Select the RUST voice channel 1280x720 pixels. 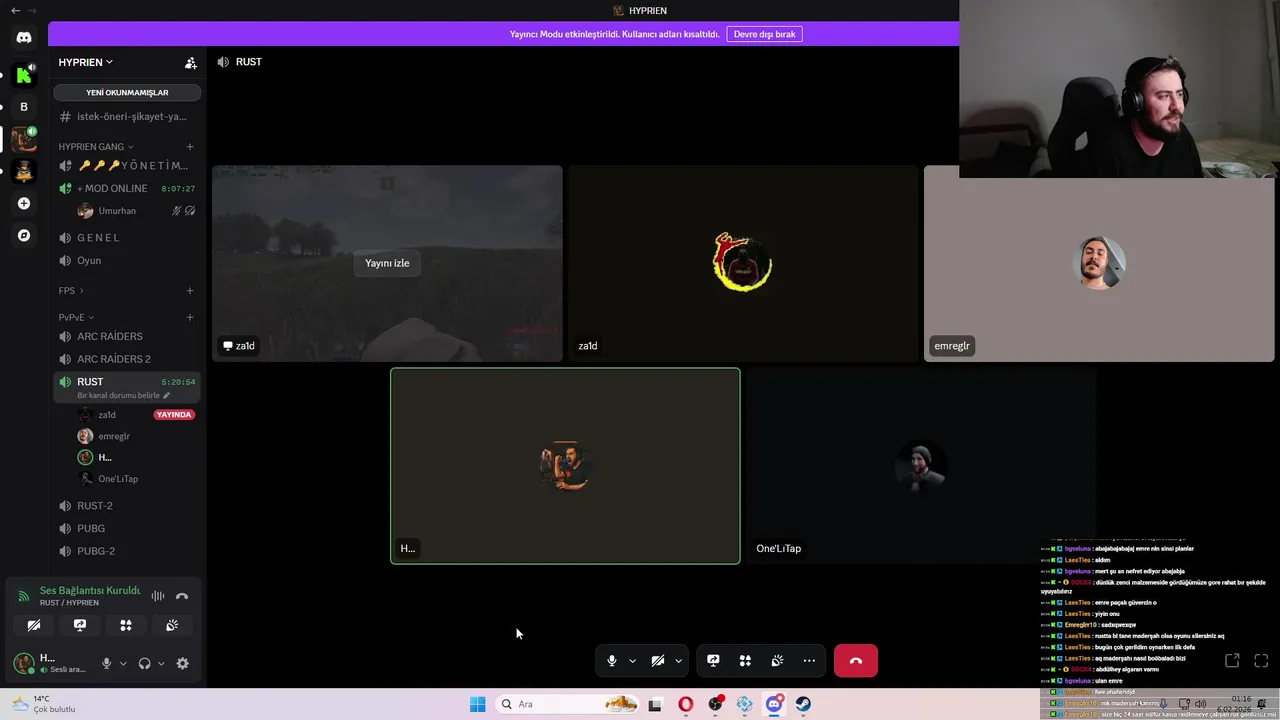127,382
